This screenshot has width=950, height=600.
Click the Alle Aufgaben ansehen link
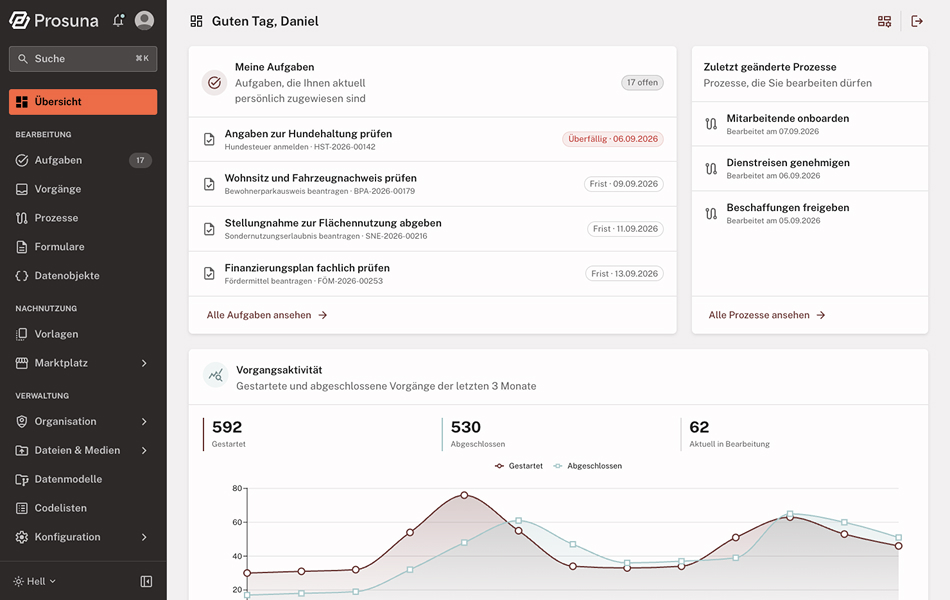(267, 315)
